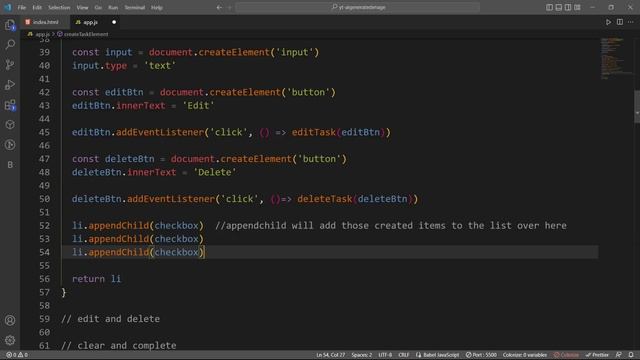Open the File menu
This screenshot has width=640, height=360.
tap(22, 7)
